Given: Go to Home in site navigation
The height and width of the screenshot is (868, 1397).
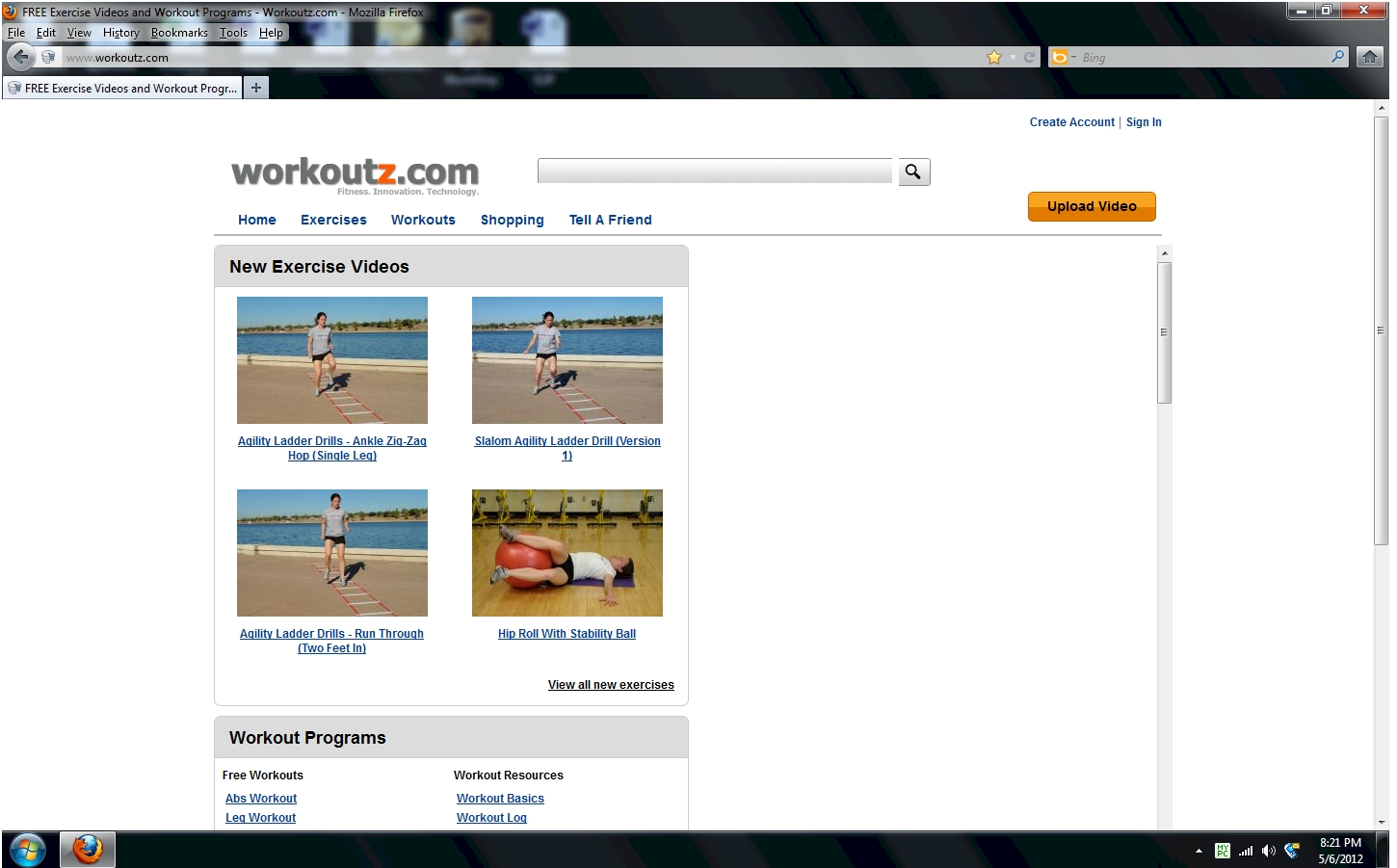Looking at the screenshot, I should (257, 220).
